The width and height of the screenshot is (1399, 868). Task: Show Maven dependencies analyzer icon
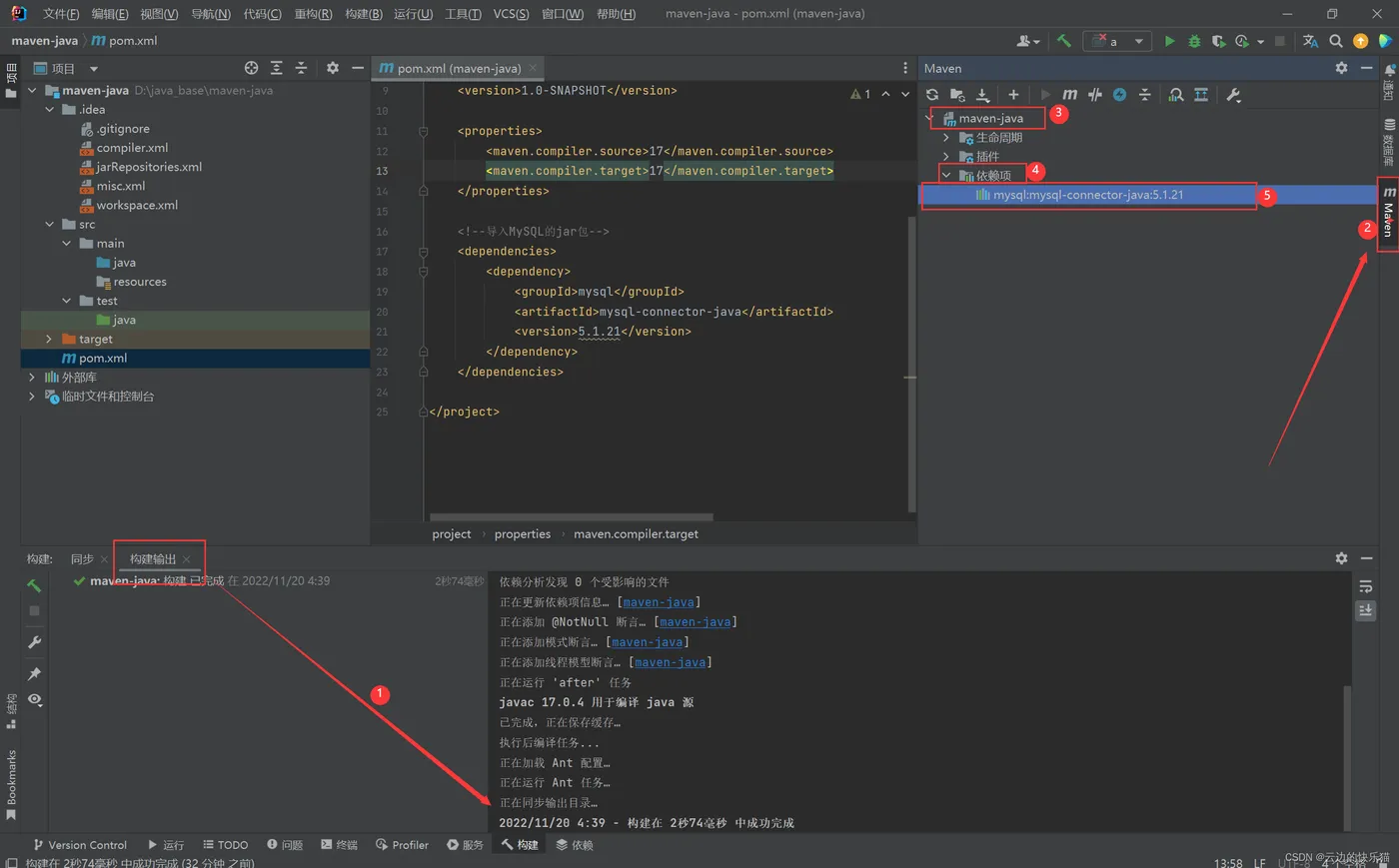pos(1176,95)
